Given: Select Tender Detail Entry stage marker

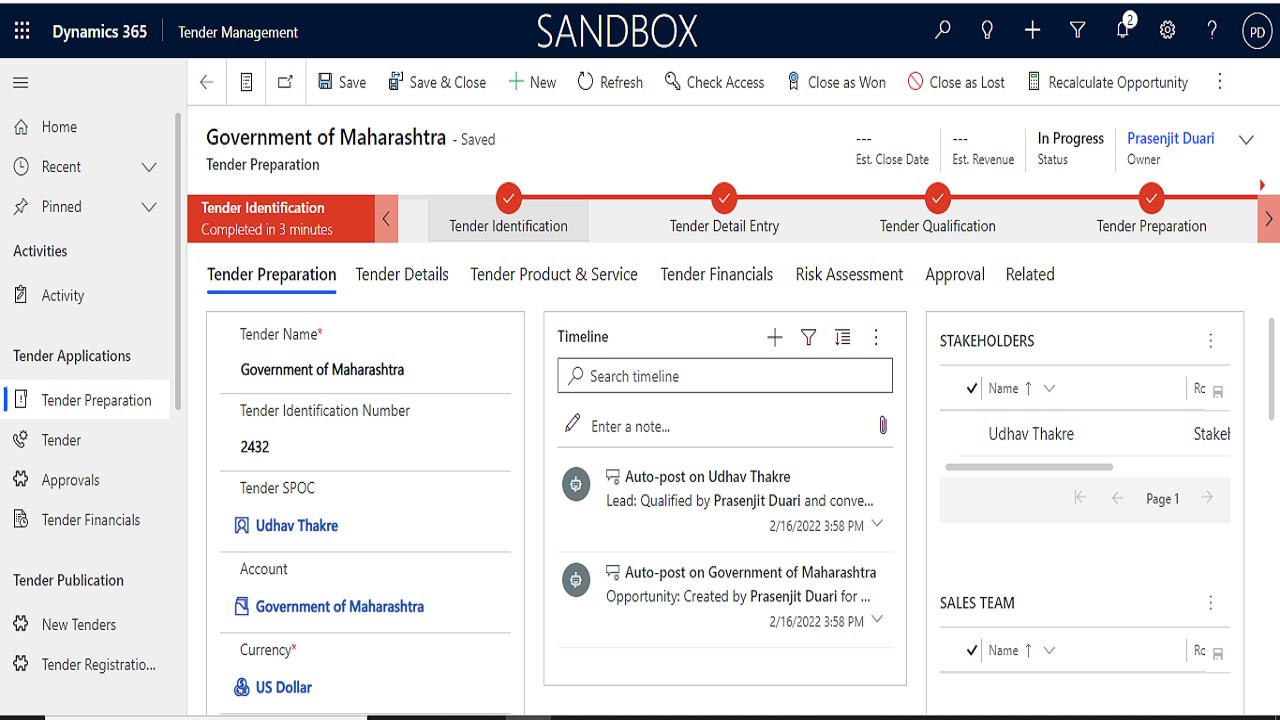Looking at the screenshot, I should (x=724, y=197).
